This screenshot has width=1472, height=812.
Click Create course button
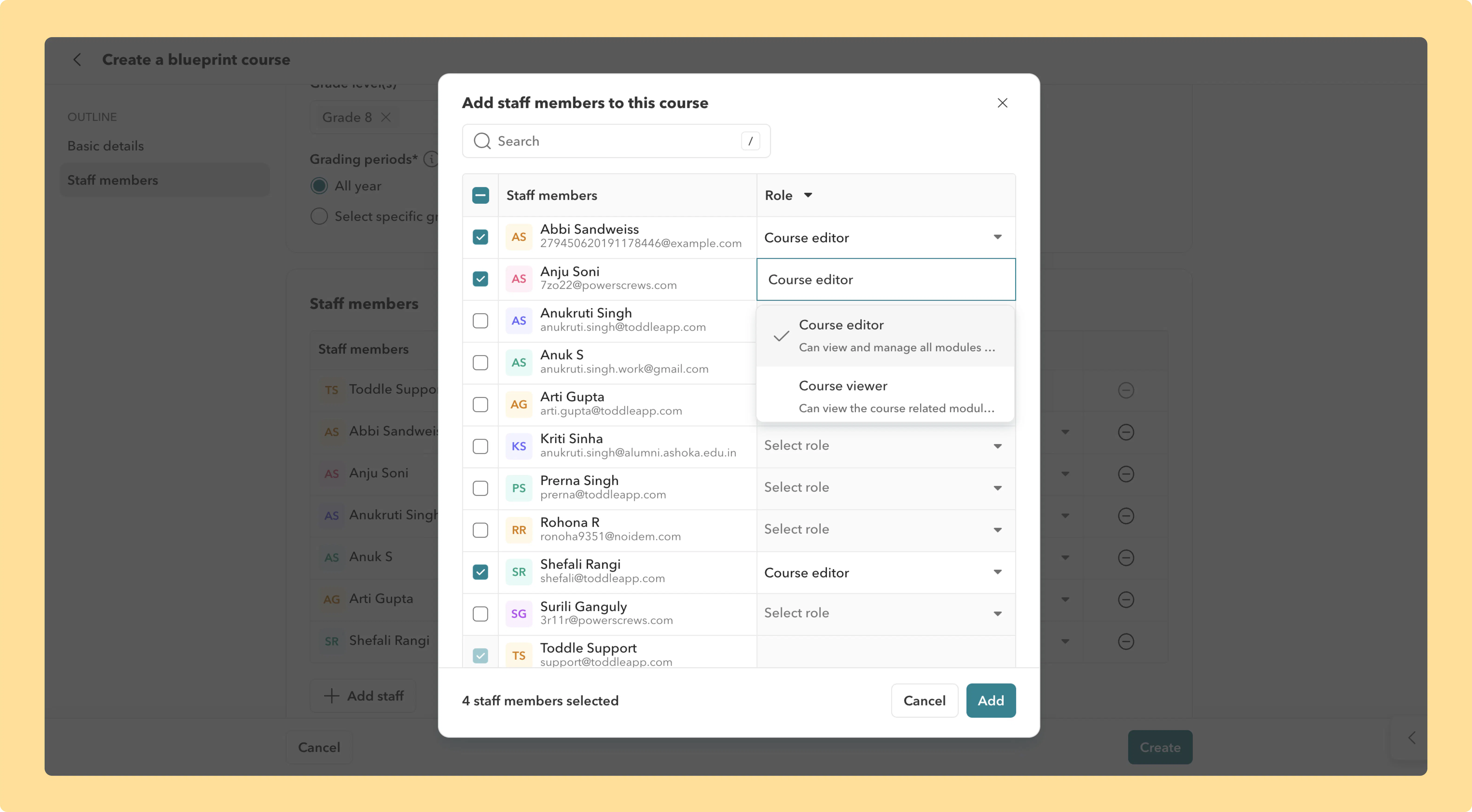[1160, 747]
